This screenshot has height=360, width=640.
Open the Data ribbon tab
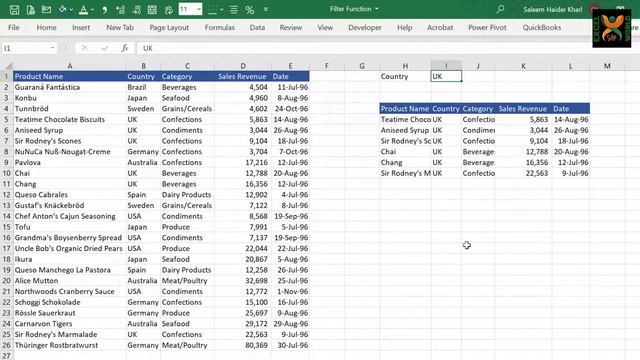point(257,27)
